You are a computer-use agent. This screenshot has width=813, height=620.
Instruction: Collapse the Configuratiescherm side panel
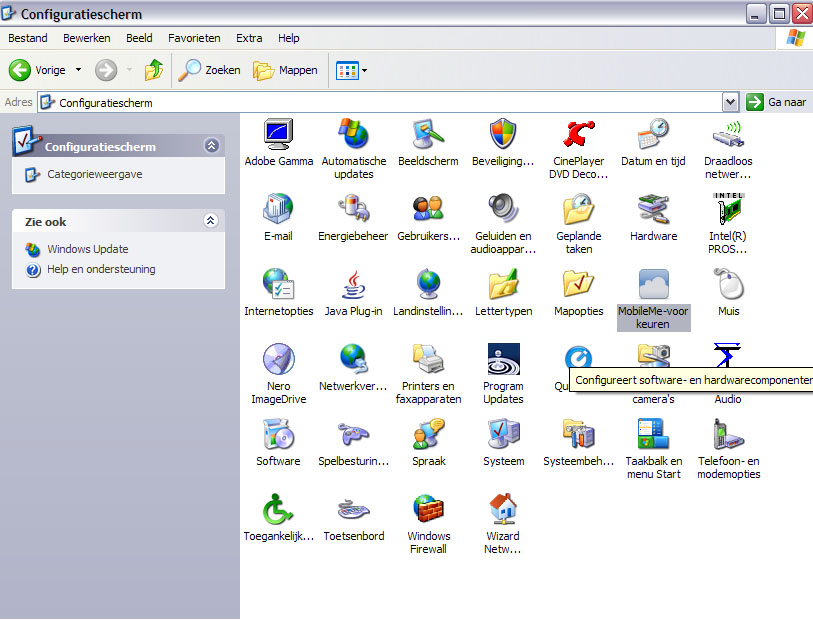pyautogui.click(x=211, y=146)
